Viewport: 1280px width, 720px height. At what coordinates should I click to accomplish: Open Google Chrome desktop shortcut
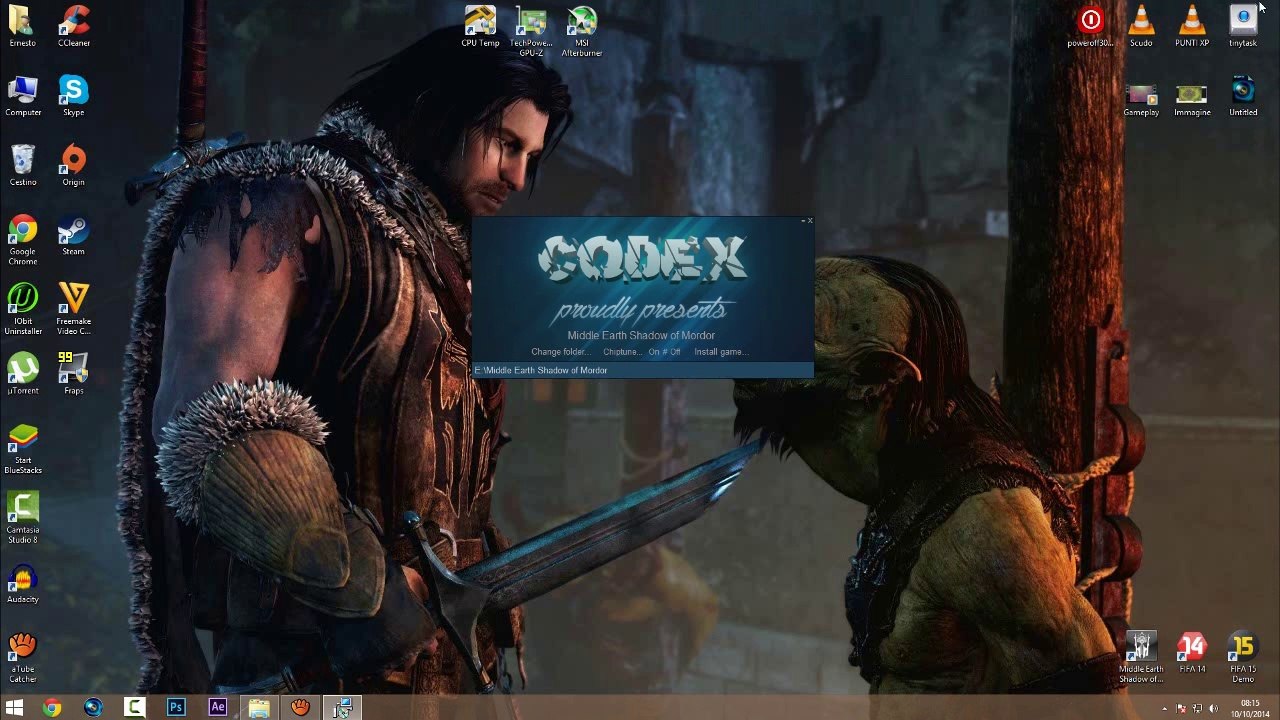23,239
